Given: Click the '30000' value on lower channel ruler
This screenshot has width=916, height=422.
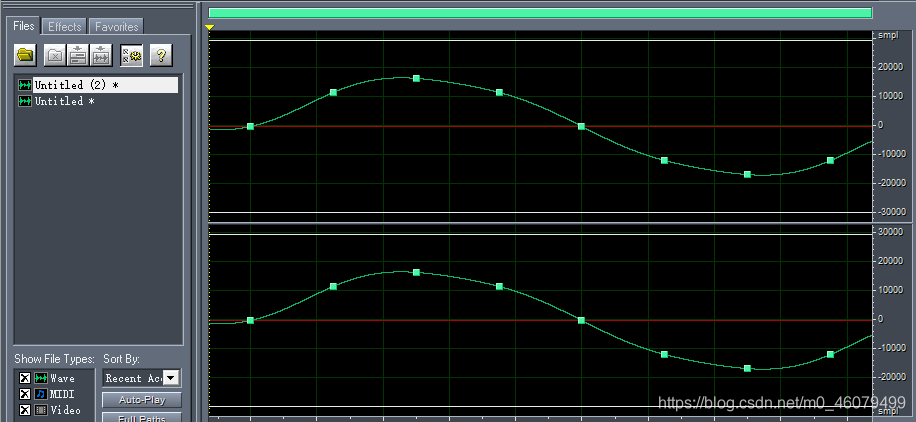Looking at the screenshot, I should [x=891, y=232].
